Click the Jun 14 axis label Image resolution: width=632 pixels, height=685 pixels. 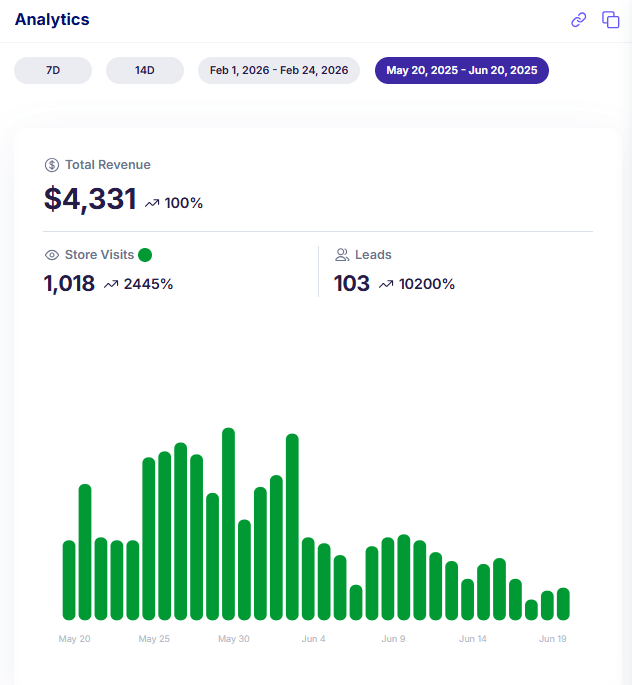tap(473, 639)
